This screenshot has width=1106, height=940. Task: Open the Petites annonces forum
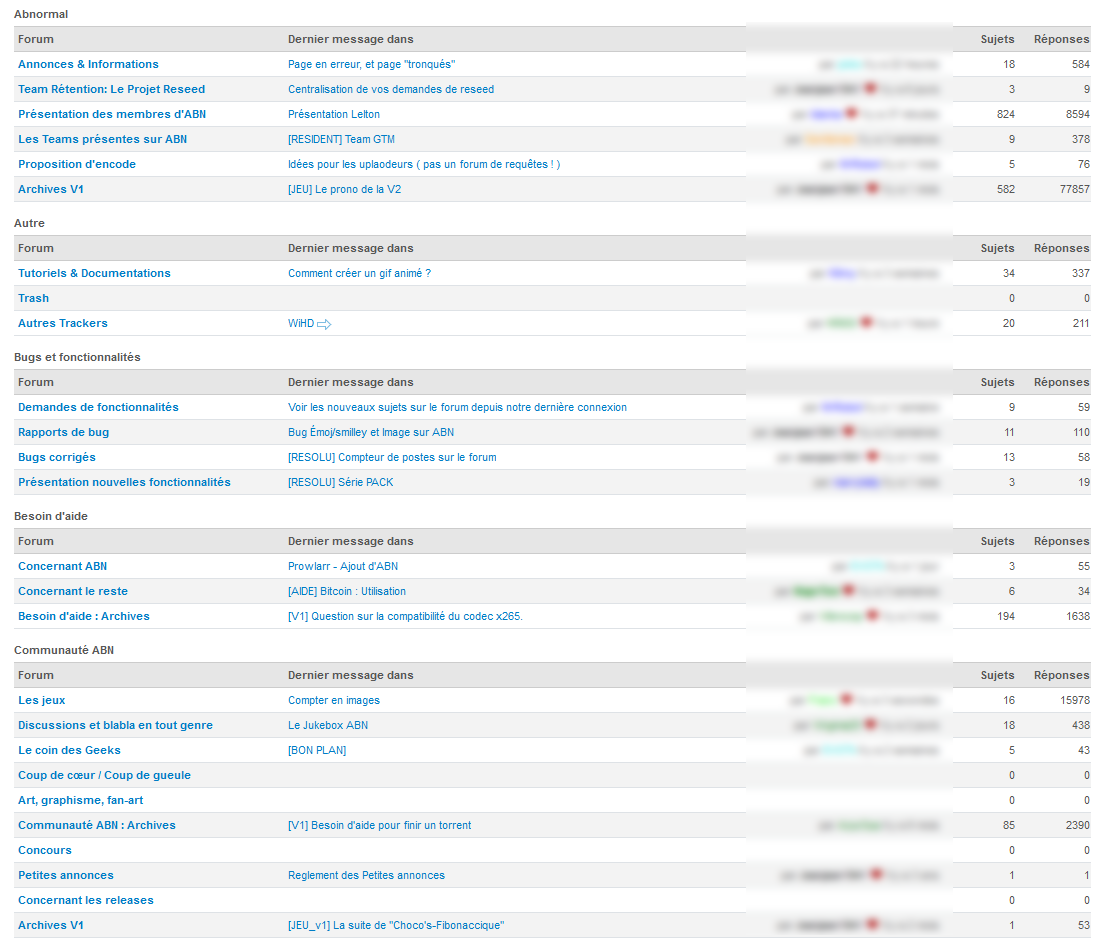coord(66,876)
